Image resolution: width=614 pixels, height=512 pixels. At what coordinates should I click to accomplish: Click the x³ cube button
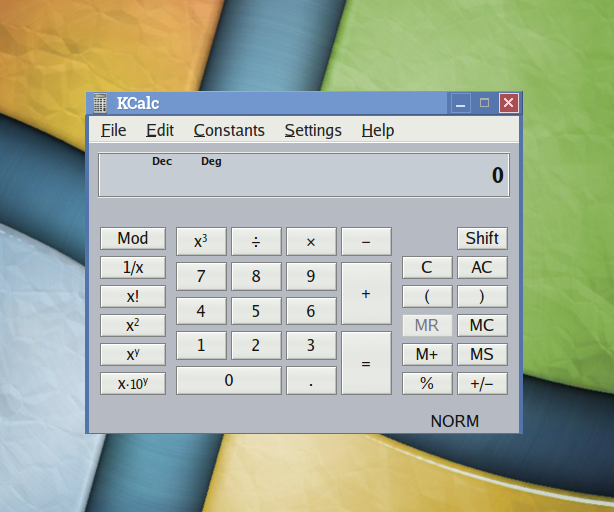201,241
